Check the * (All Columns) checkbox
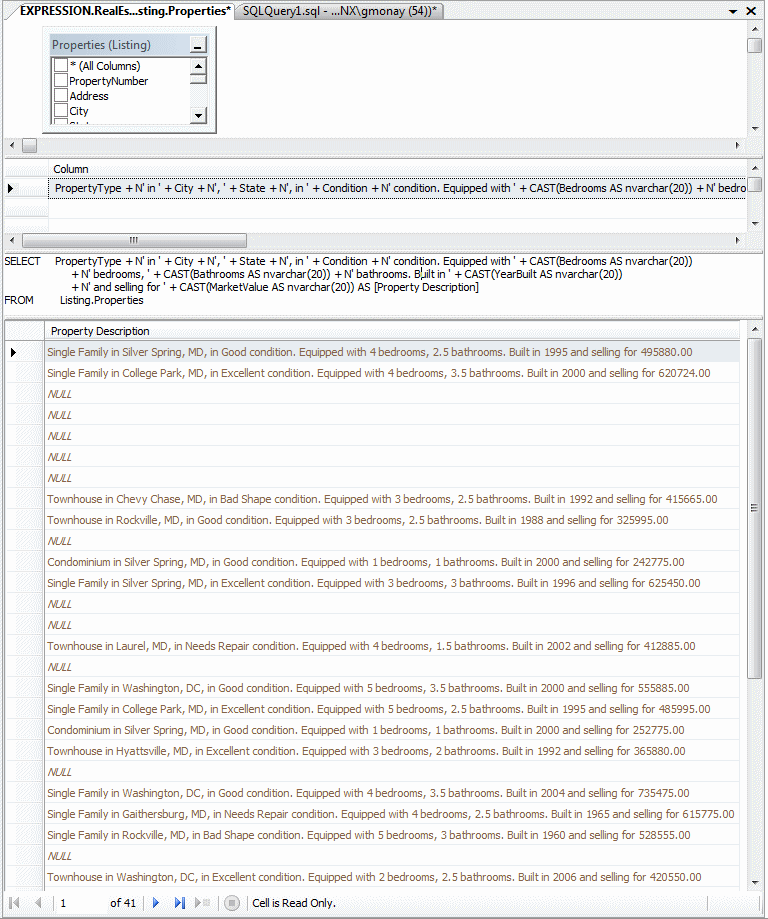 61,65
